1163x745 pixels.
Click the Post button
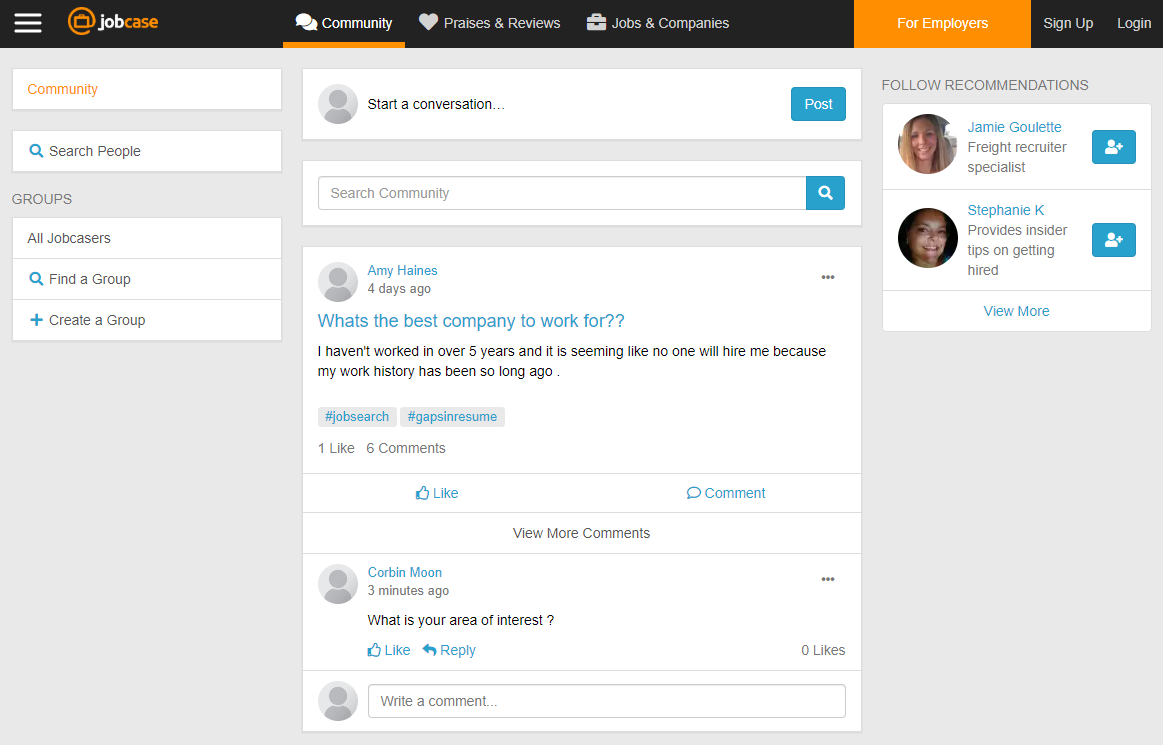[818, 104]
